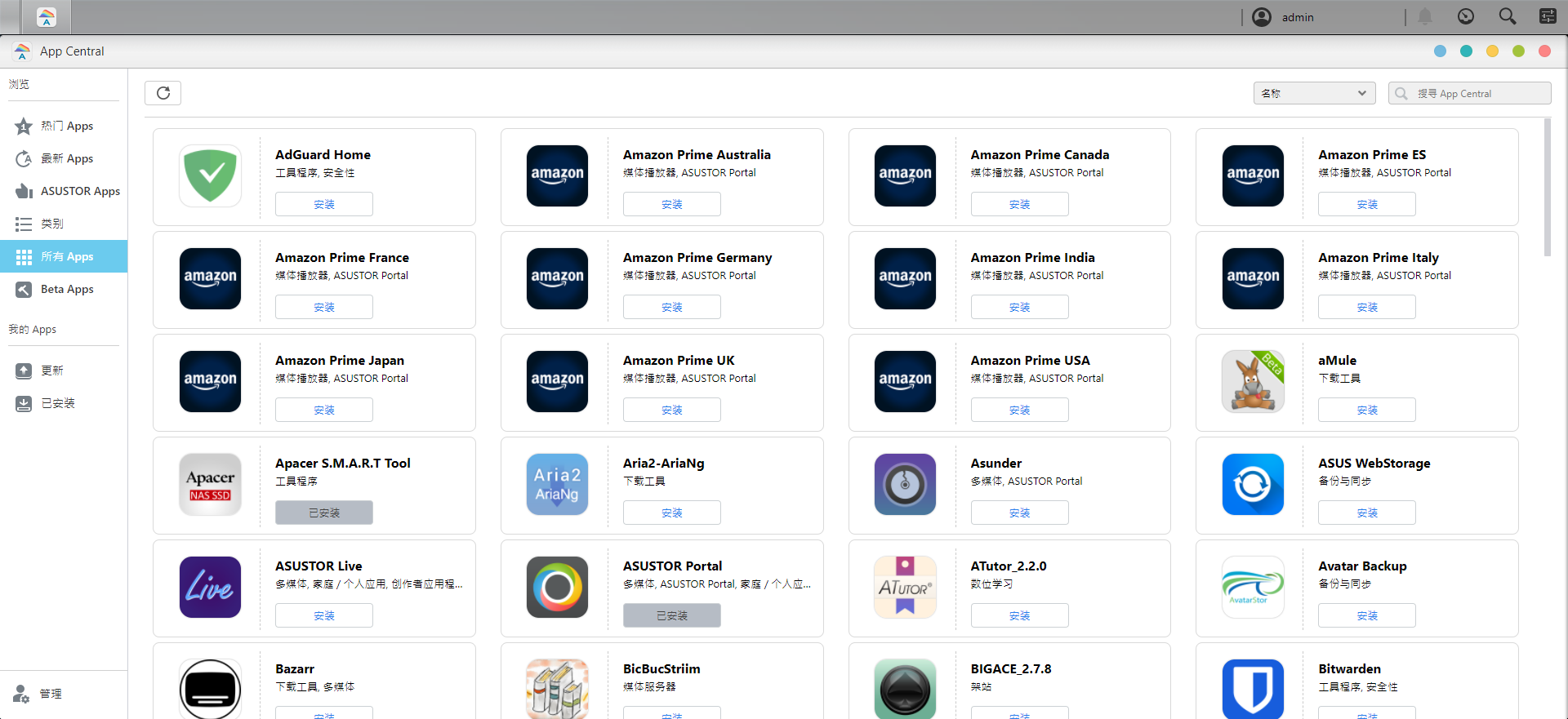Click the ASUS WebStorage title

(x=1374, y=463)
